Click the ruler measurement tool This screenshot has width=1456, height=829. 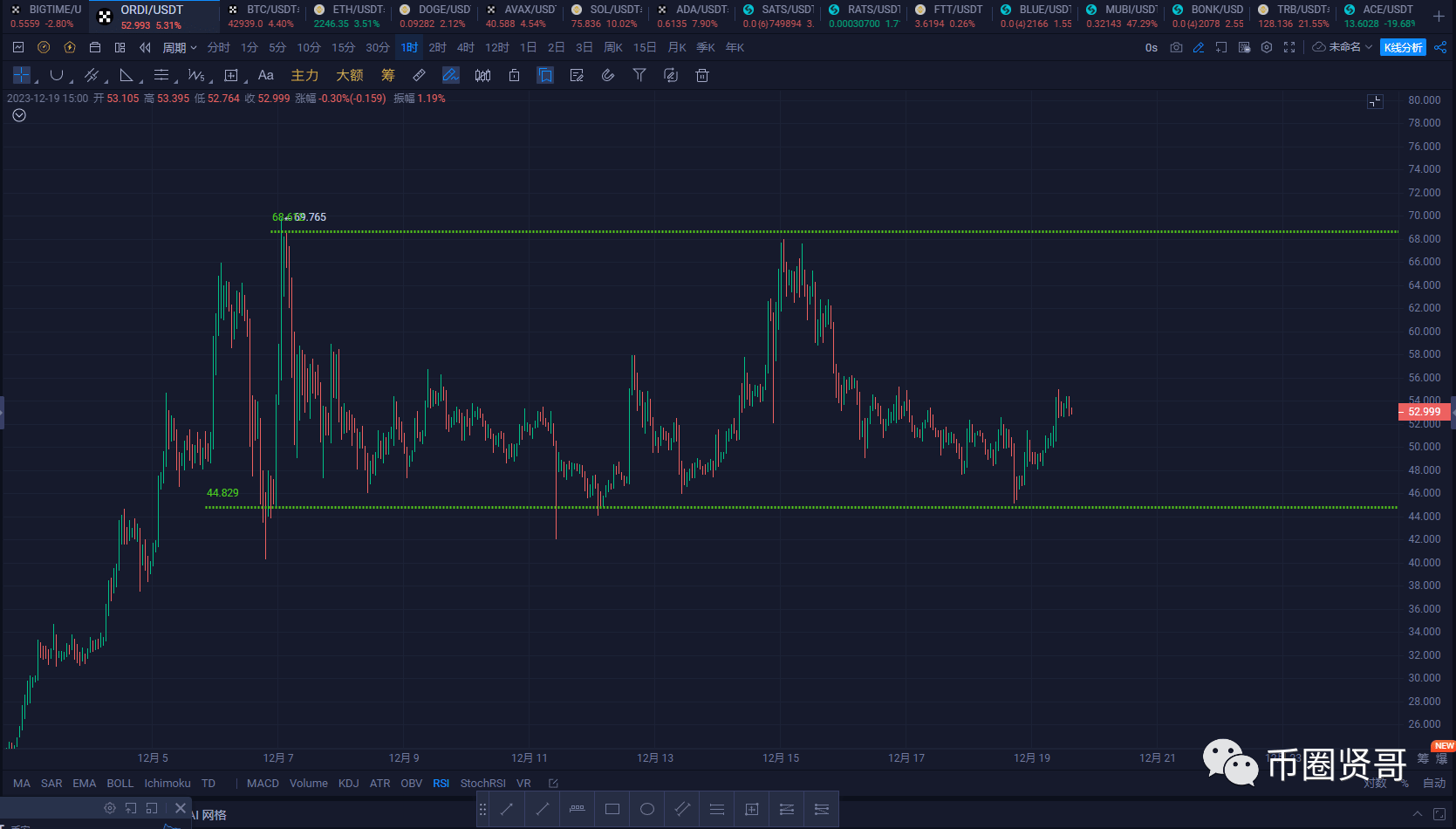(x=420, y=75)
